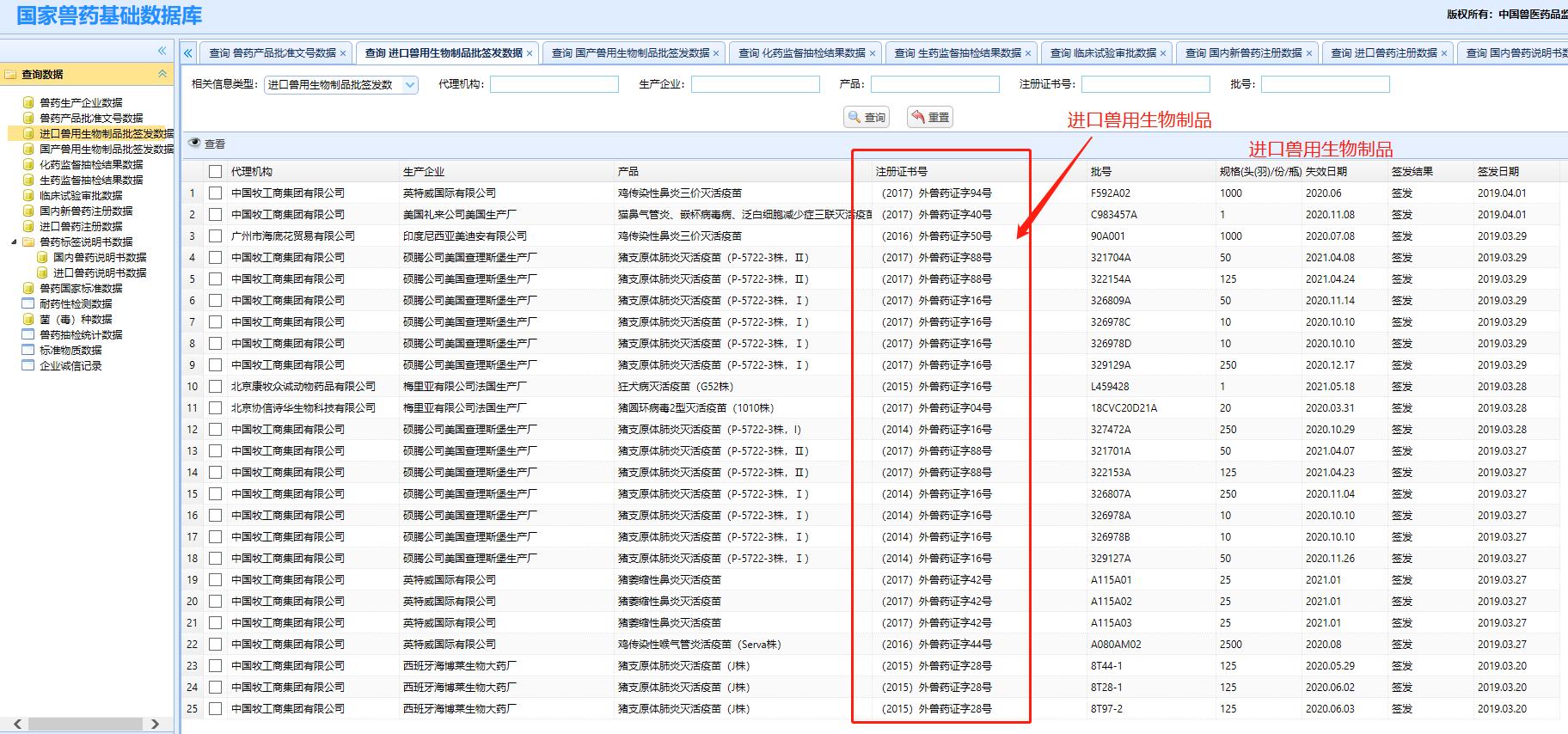Open 企业诚信记录 in sidebar tree
Image resolution: width=1568 pixels, height=734 pixels.
pos(70,365)
